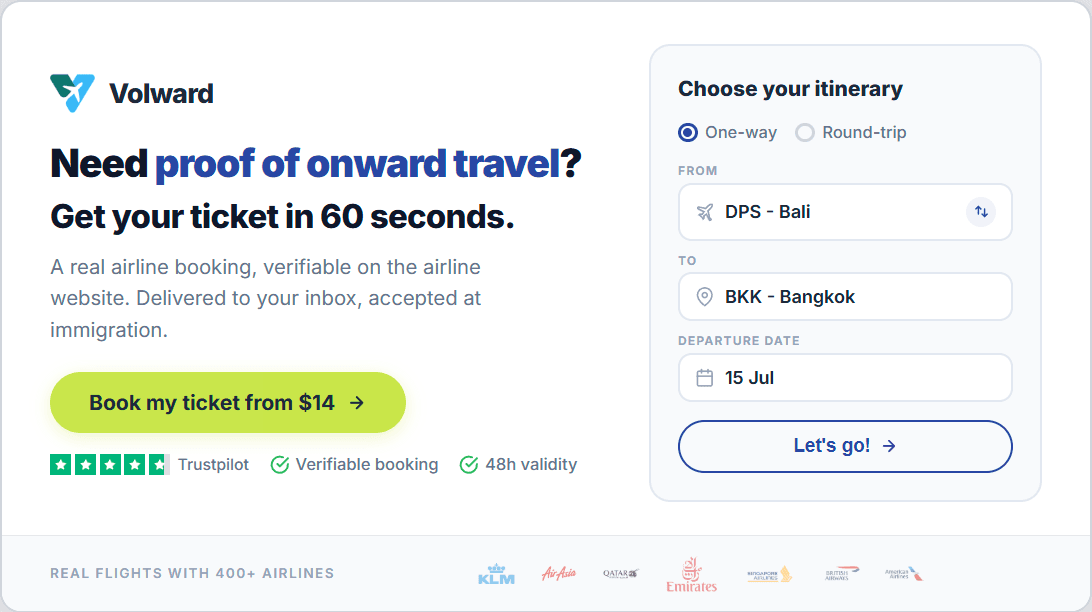Click the plane icon in the FROM field
The height and width of the screenshot is (612, 1092).
pos(705,212)
